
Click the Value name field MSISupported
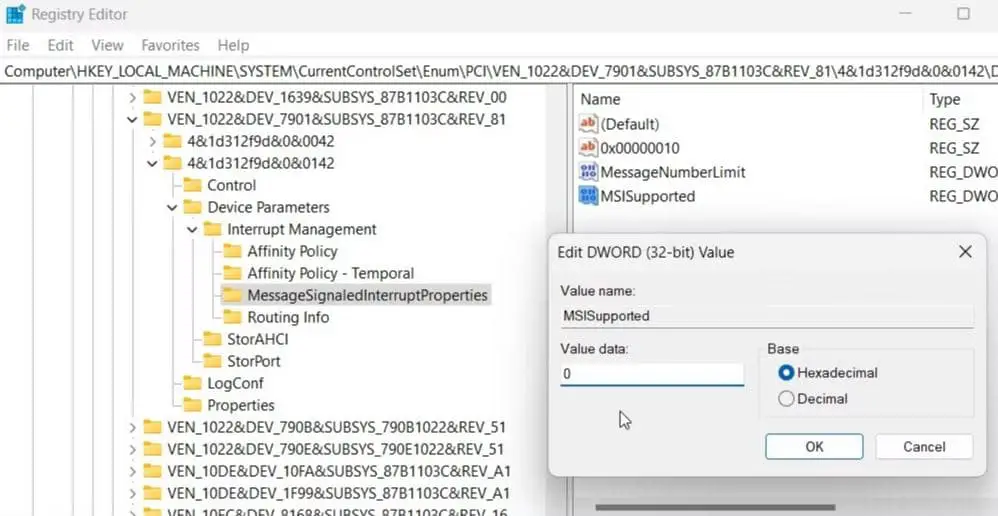click(x=767, y=316)
